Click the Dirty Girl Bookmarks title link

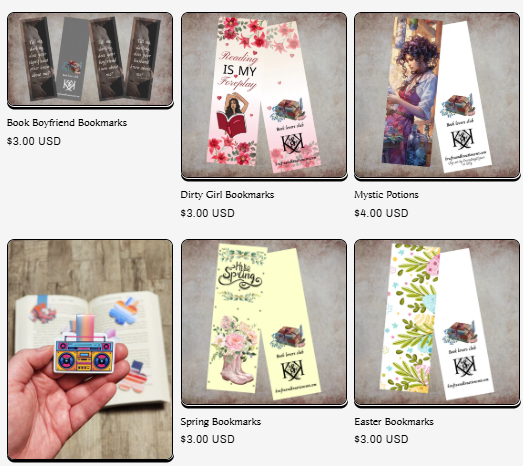click(227, 195)
